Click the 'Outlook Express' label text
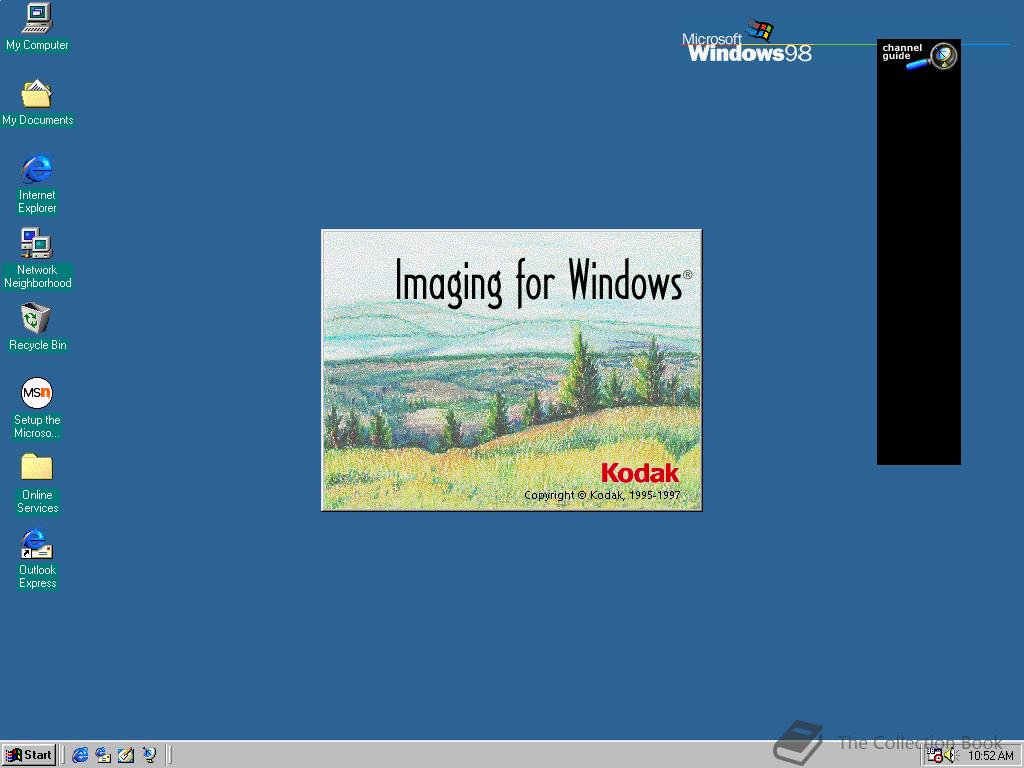Viewport: 1024px width, 768px height. point(37,576)
